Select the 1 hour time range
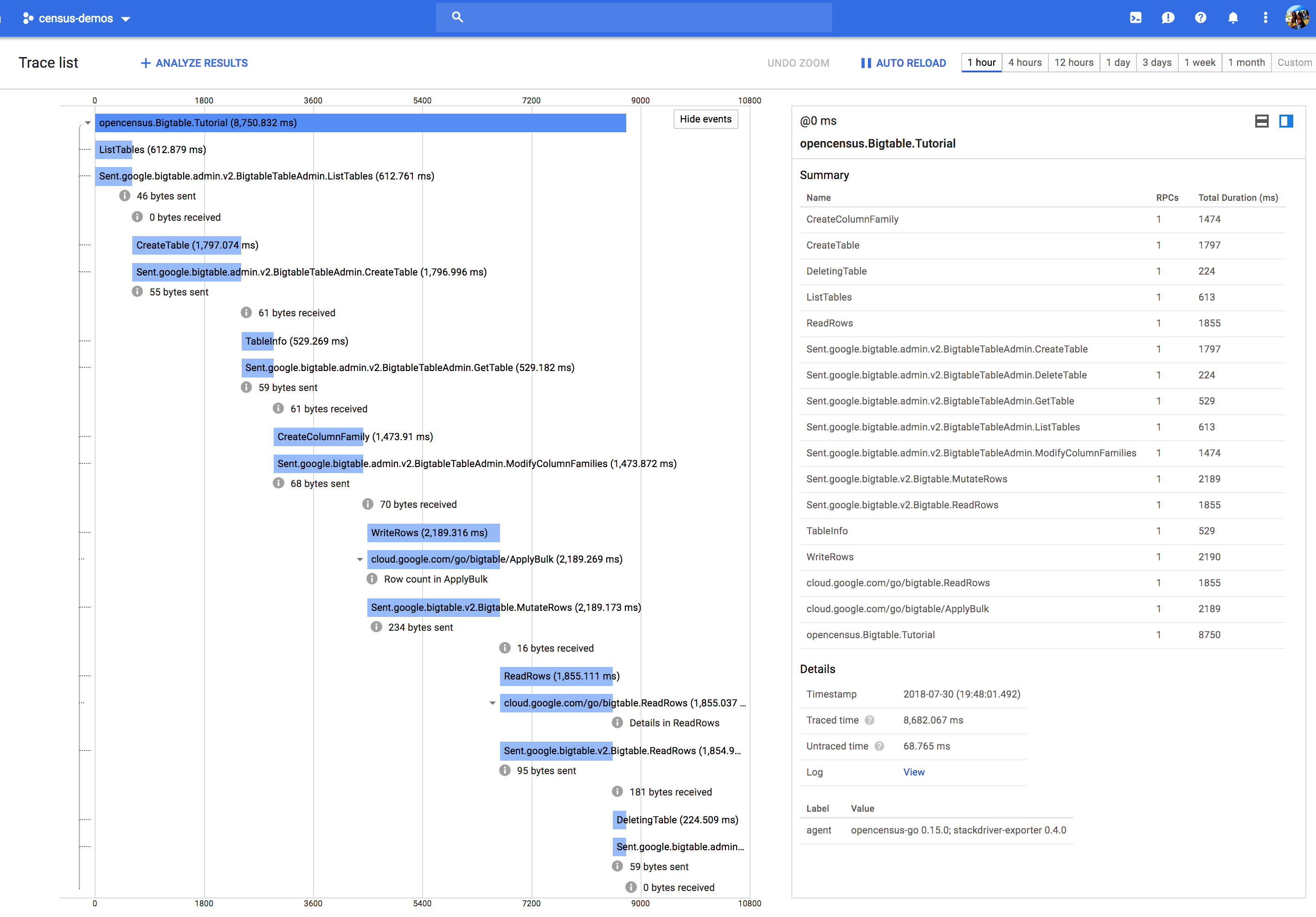 pyautogui.click(x=981, y=63)
